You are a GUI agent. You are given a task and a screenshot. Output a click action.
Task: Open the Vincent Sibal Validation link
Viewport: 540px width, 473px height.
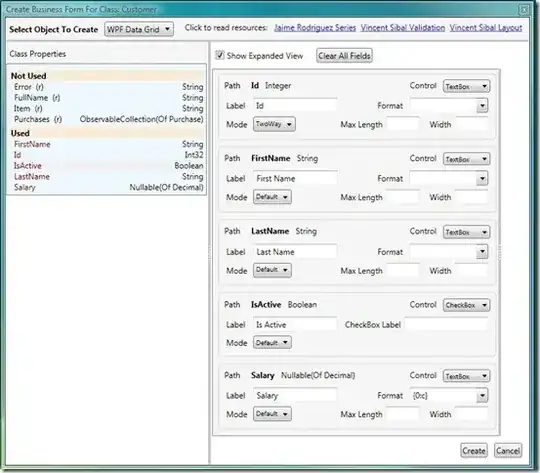click(403, 28)
